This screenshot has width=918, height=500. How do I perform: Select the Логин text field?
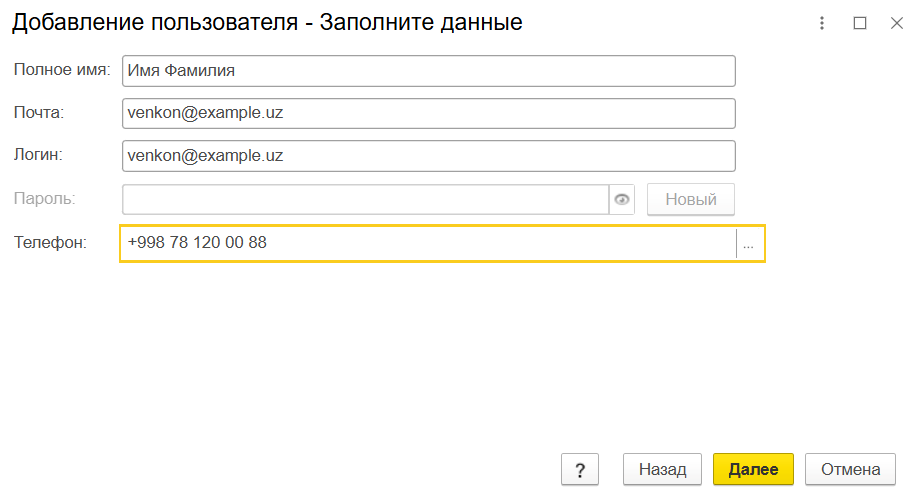(x=428, y=156)
